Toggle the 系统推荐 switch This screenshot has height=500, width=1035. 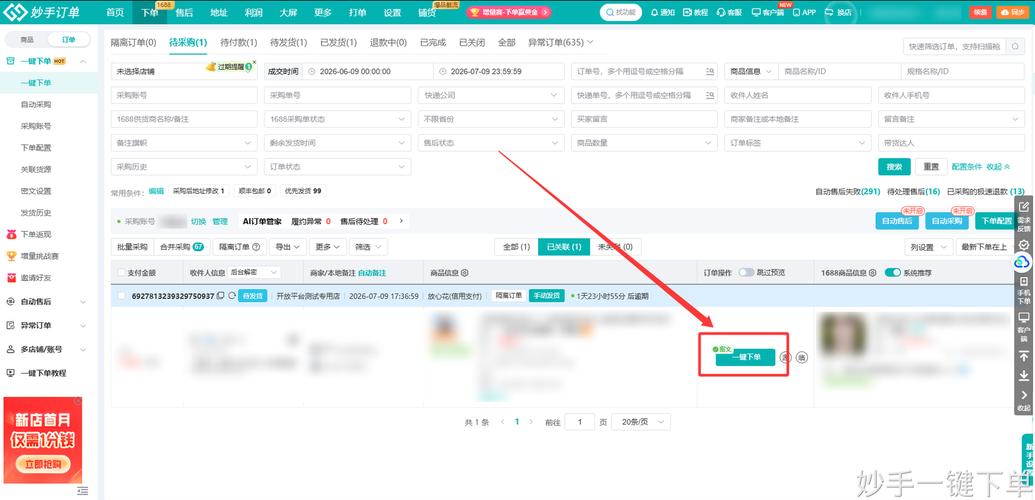tap(892, 273)
